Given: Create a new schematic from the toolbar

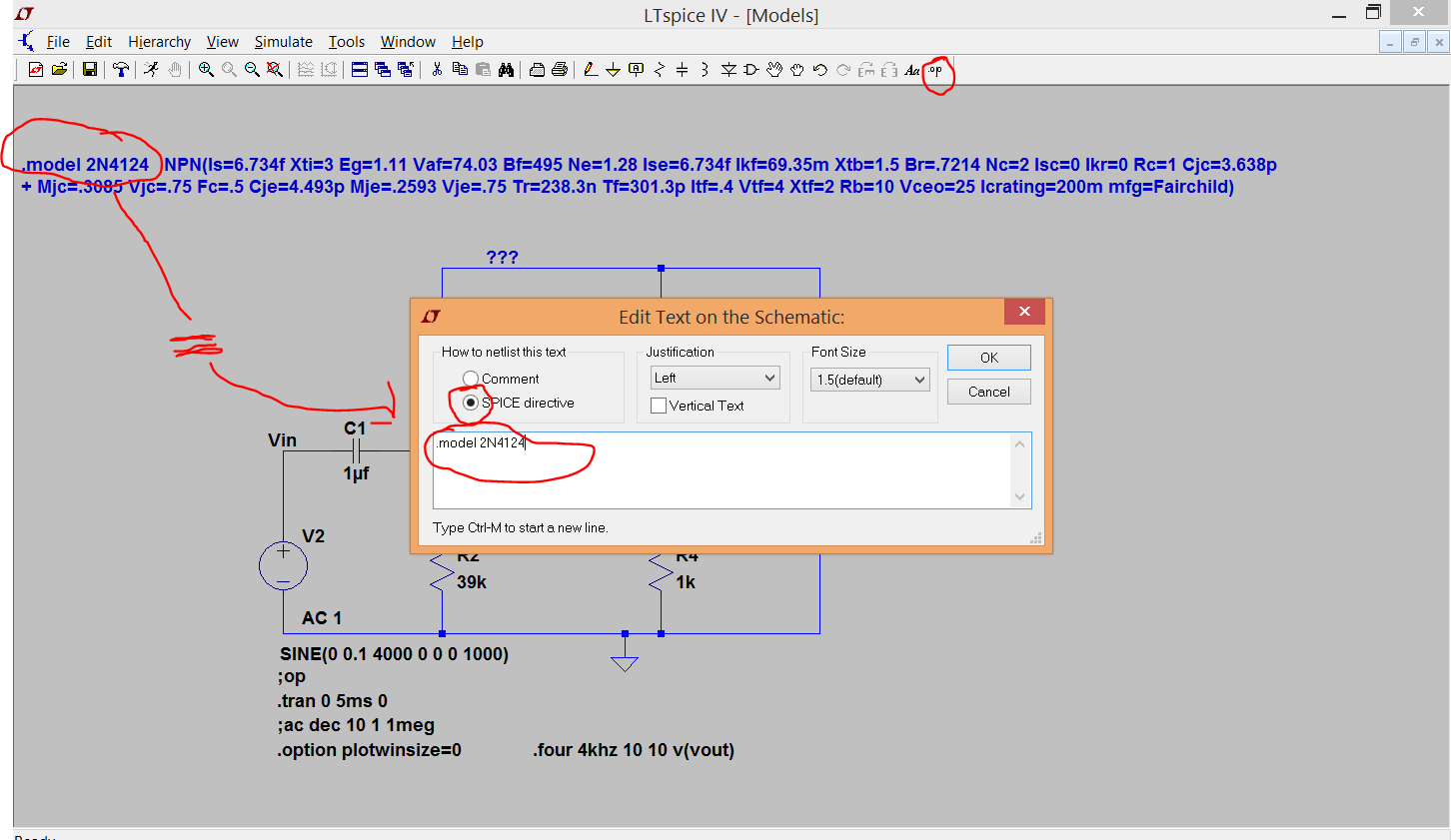Looking at the screenshot, I should pyautogui.click(x=36, y=70).
